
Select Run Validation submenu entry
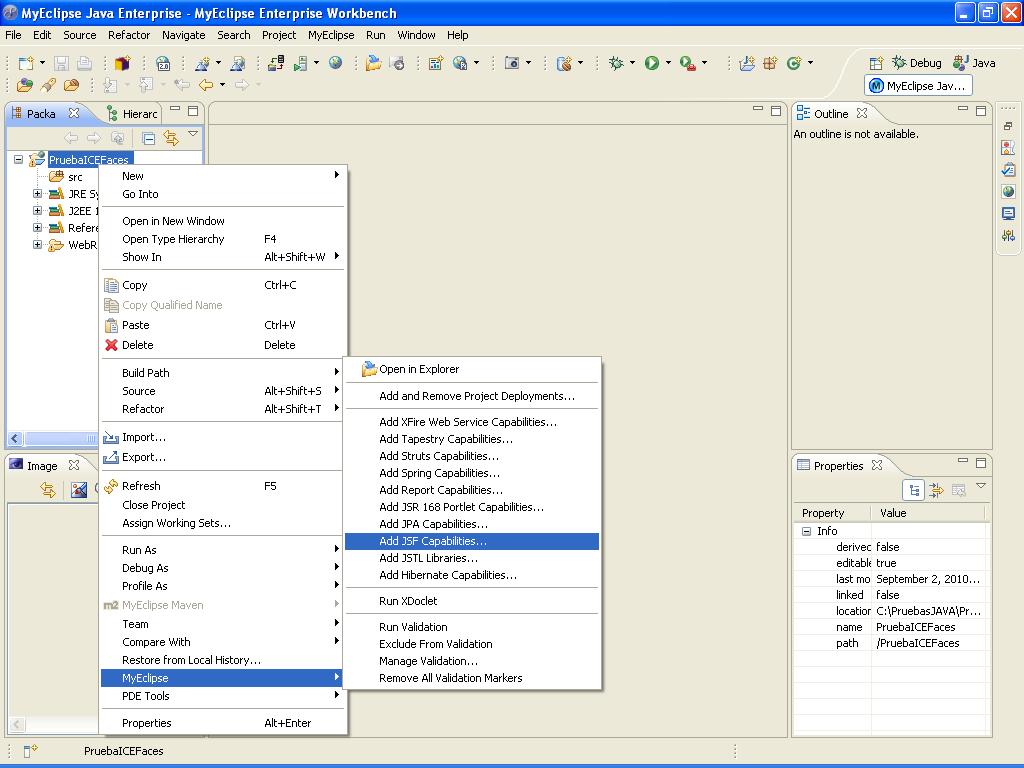(472, 628)
